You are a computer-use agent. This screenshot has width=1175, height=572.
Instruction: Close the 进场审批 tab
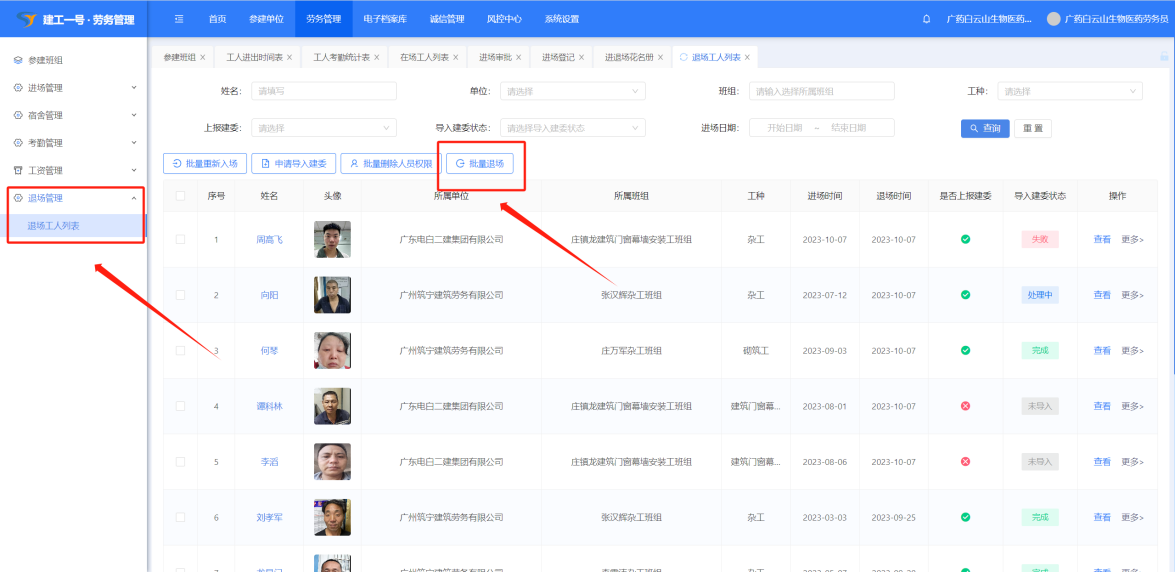[519, 57]
